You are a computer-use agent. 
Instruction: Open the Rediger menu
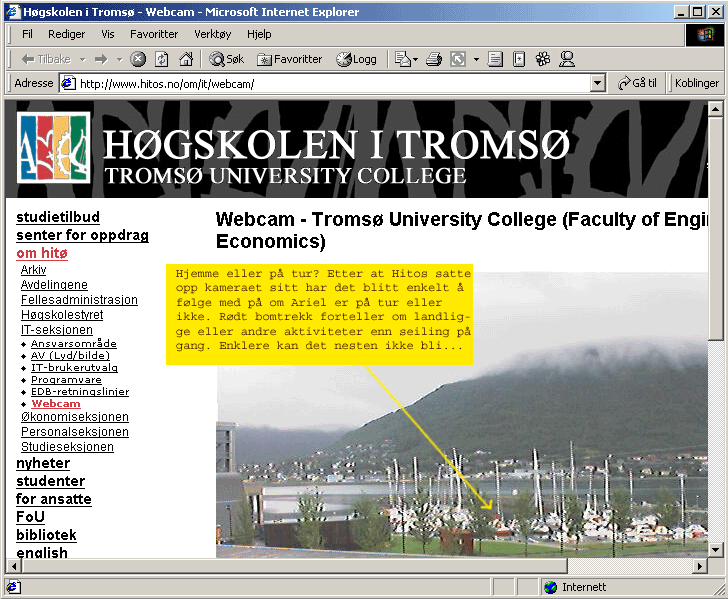(x=66, y=34)
